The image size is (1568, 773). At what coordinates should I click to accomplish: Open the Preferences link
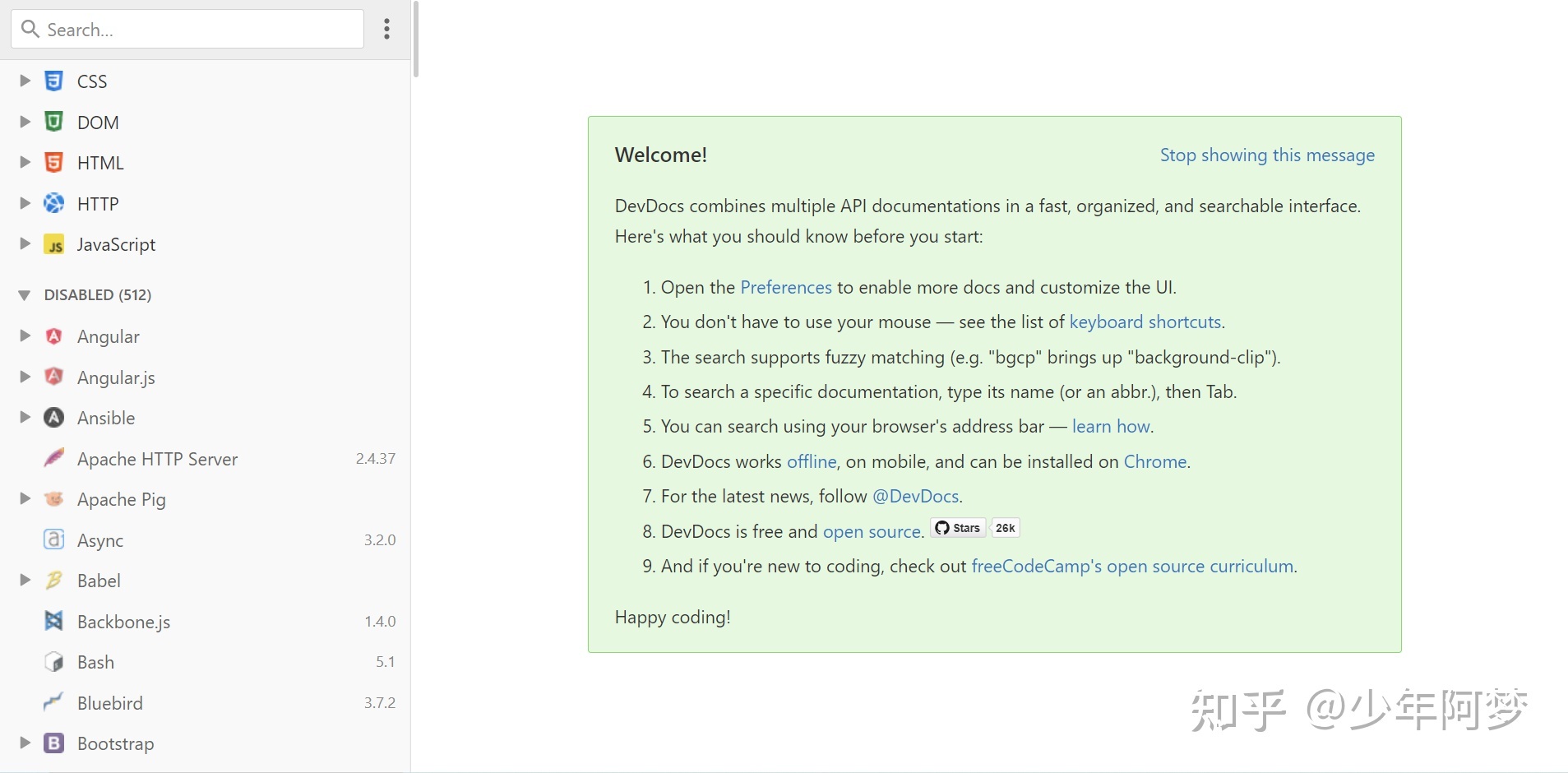coord(785,288)
